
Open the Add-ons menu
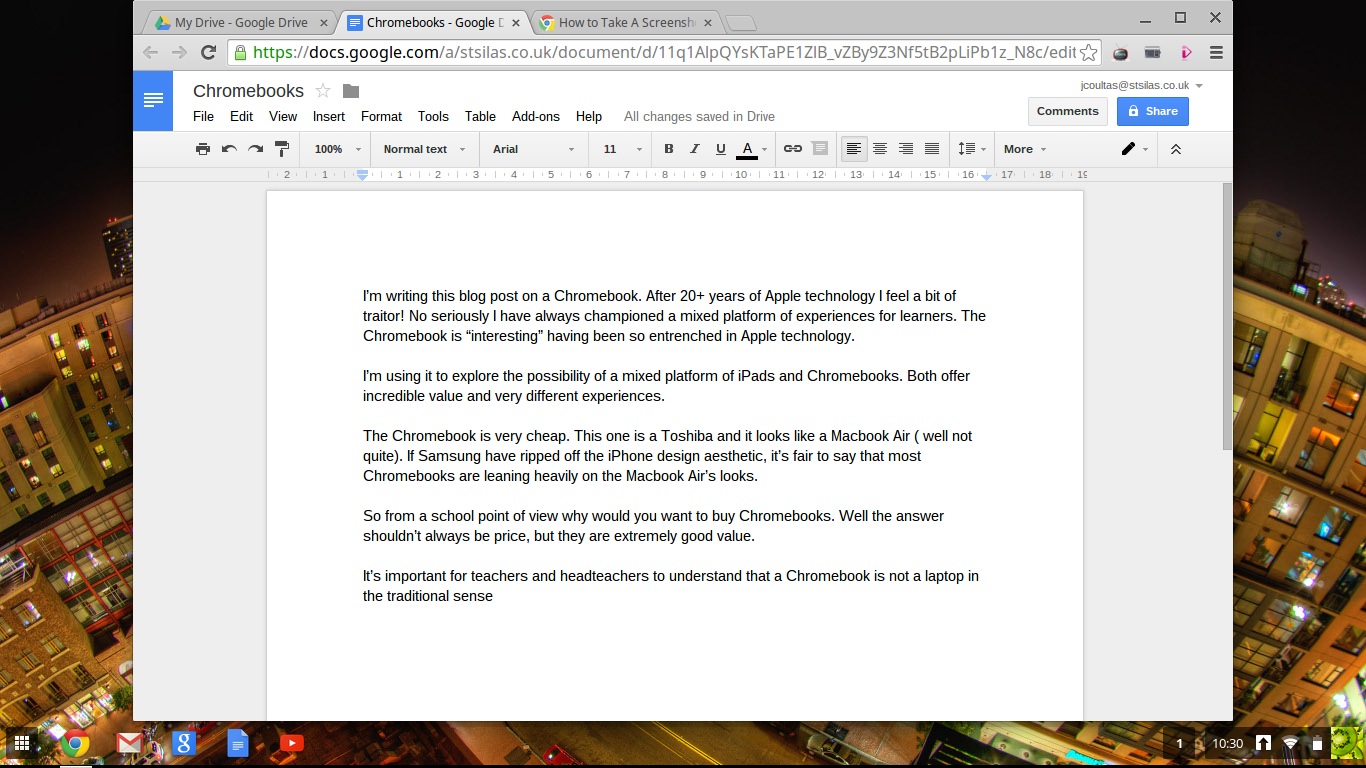coord(536,116)
